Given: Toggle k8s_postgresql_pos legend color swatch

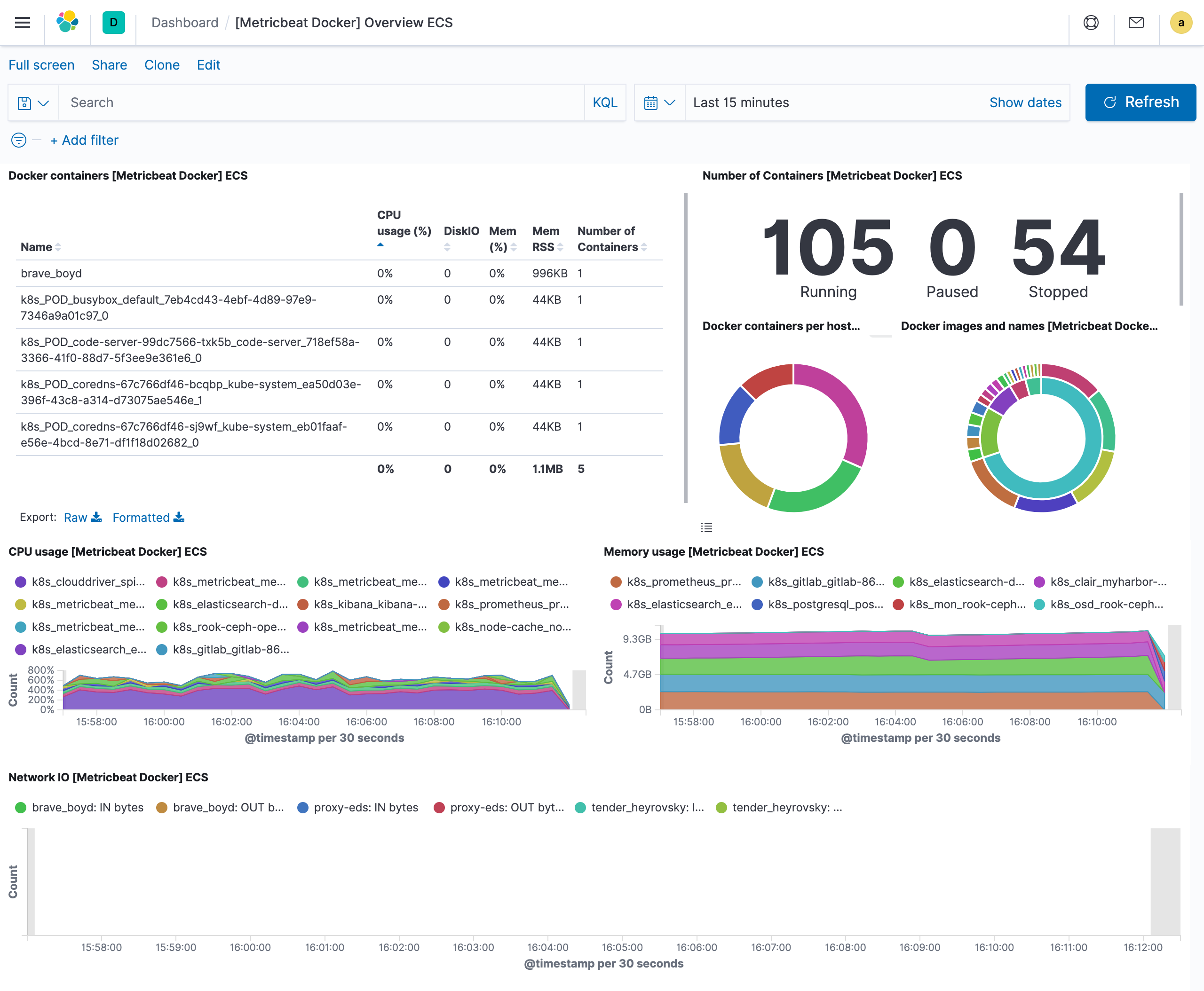Looking at the screenshot, I should [x=757, y=604].
